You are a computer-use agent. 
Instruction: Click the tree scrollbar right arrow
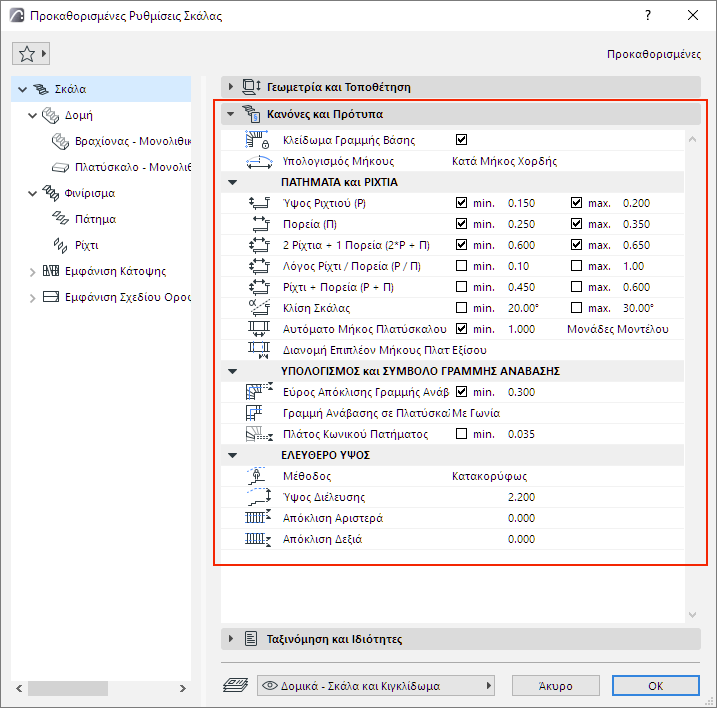tap(183, 688)
